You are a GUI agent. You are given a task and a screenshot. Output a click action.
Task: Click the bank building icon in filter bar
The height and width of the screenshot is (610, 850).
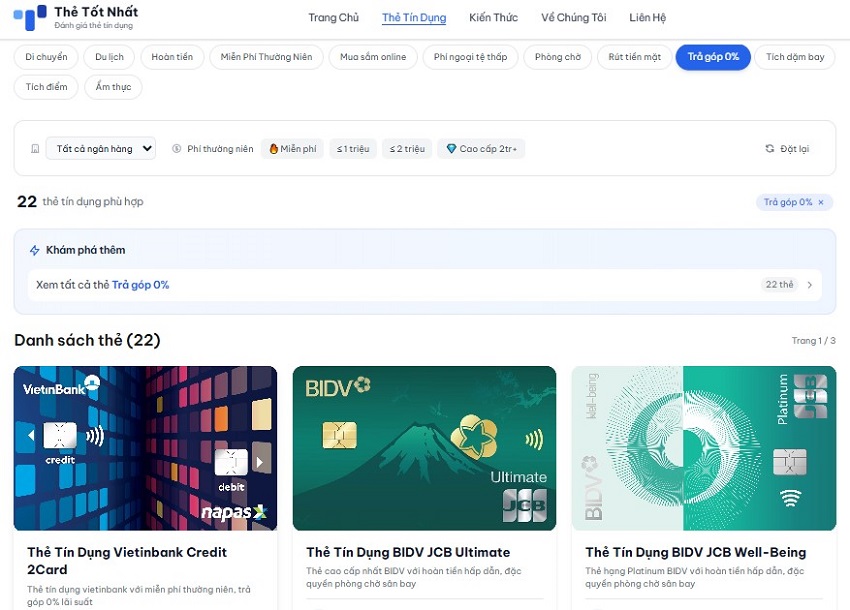[36, 149]
